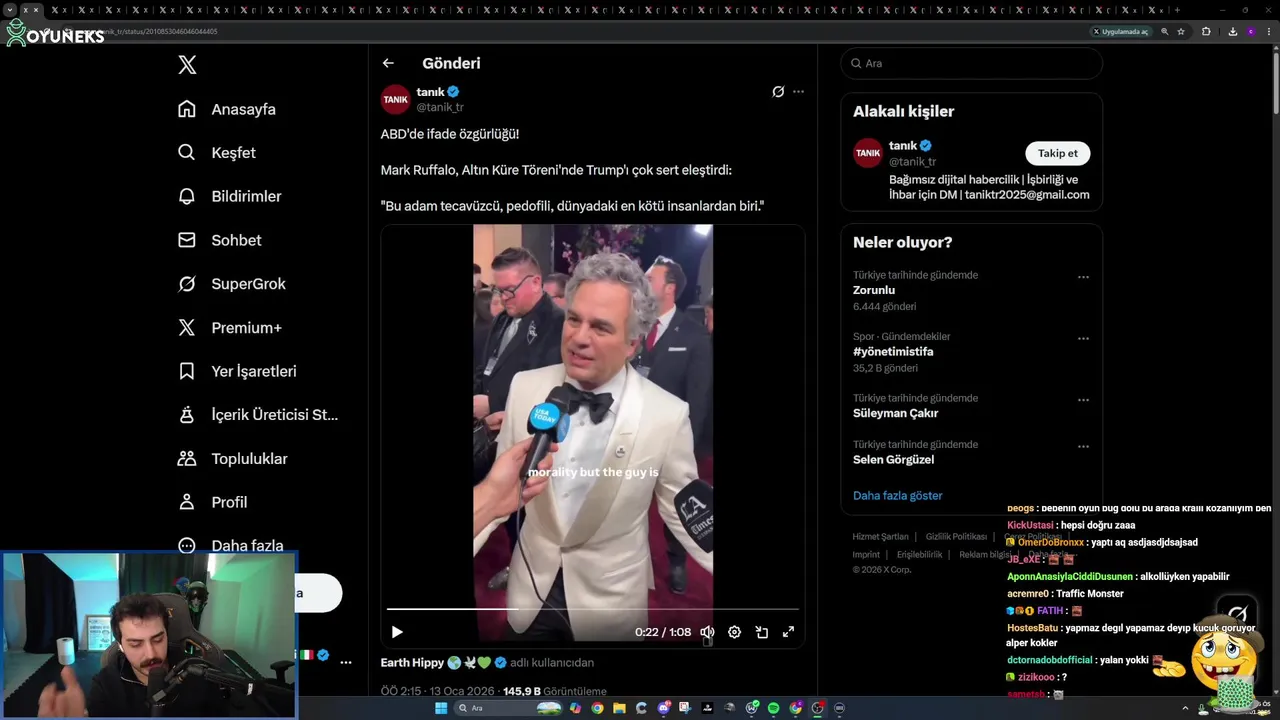Open Topluluklar communities
Screen dimensions: 1280x720
tap(233, 458)
